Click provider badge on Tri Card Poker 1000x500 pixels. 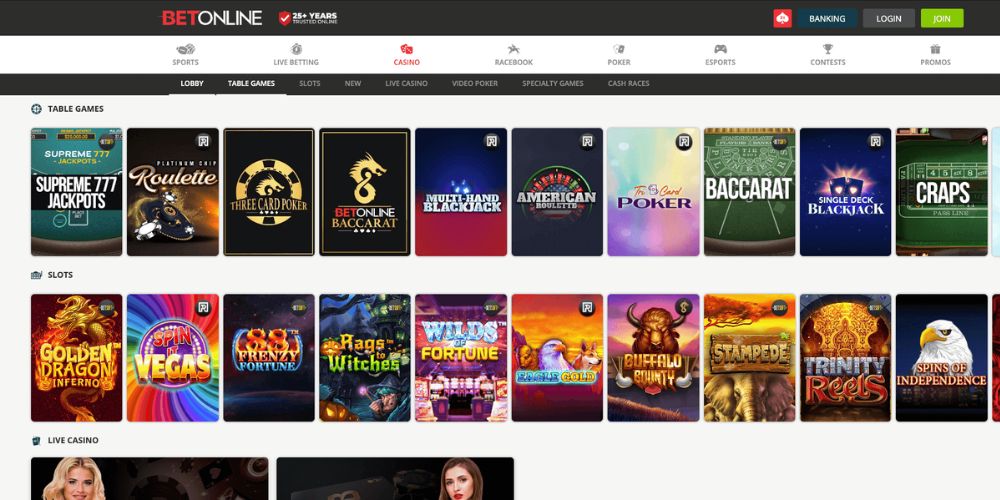[684, 142]
